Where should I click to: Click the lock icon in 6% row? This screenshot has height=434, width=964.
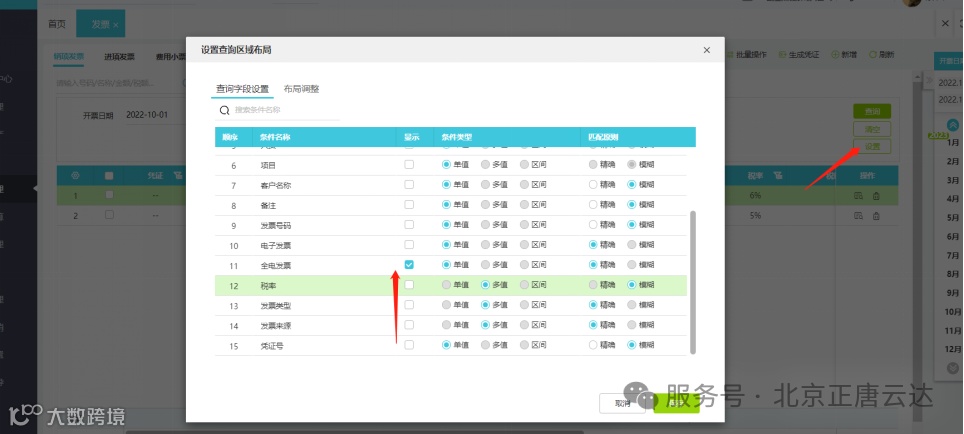click(876, 195)
